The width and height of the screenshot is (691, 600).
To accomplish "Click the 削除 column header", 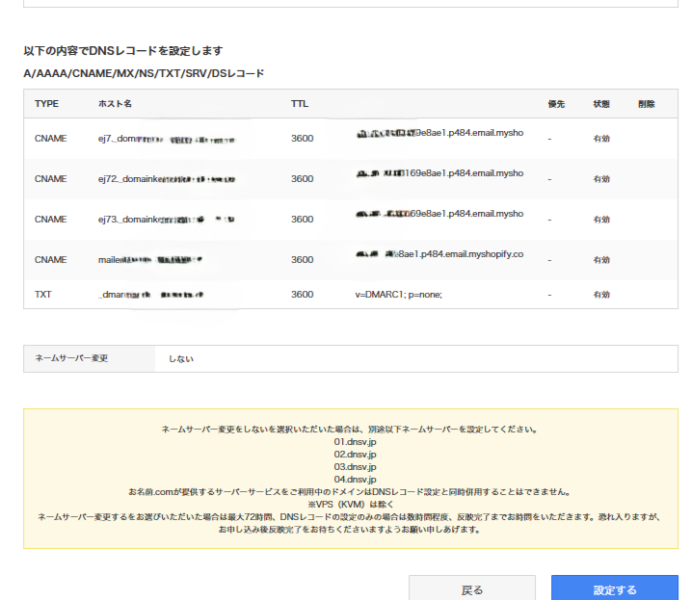I will 646,104.
